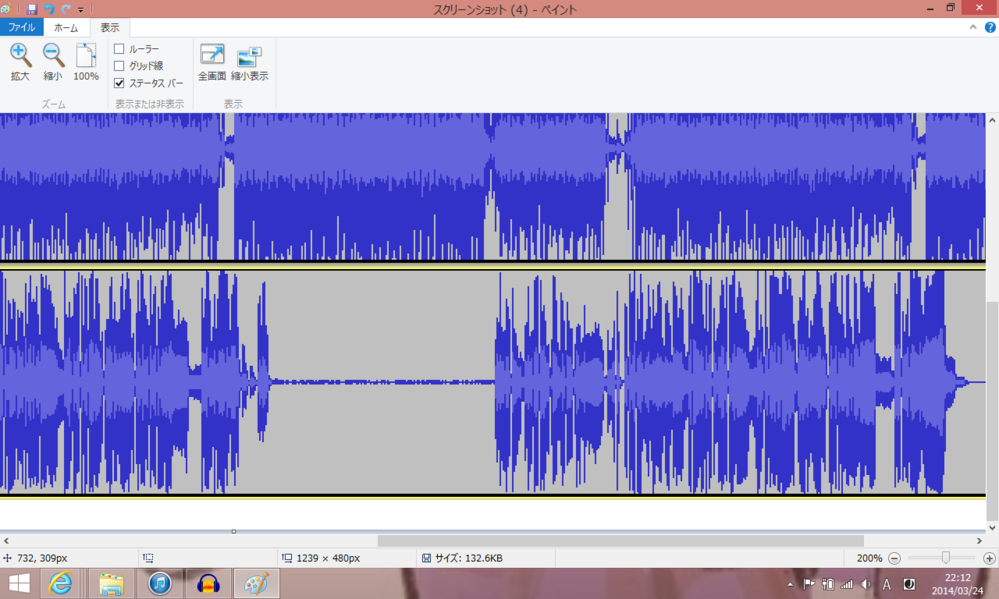Click the status bar zoom out minus button
This screenshot has width=999, height=599.
tap(895, 558)
